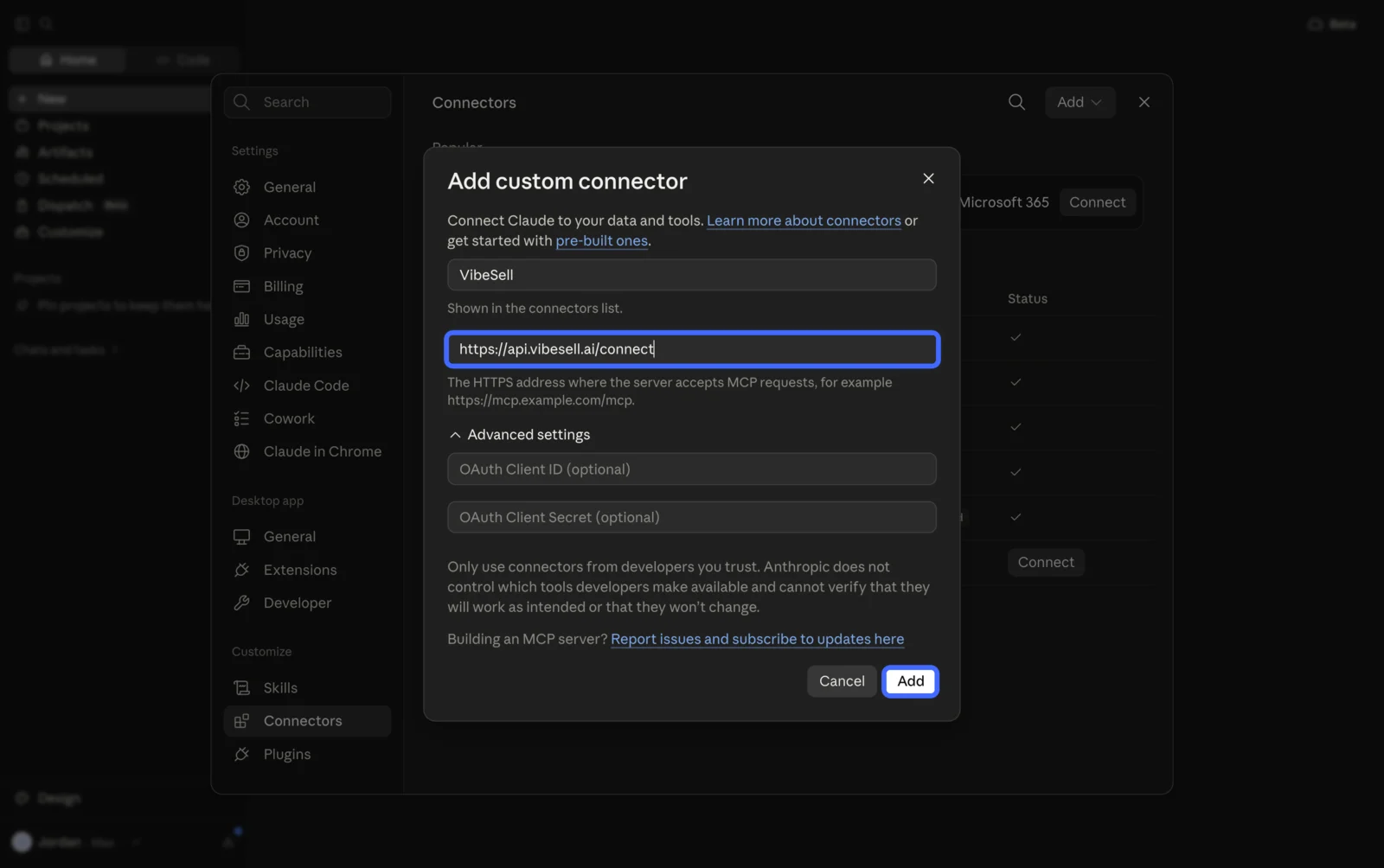This screenshot has width=1384, height=868.
Task: Connect the Microsoft 365 connector
Action: (1097, 202)
